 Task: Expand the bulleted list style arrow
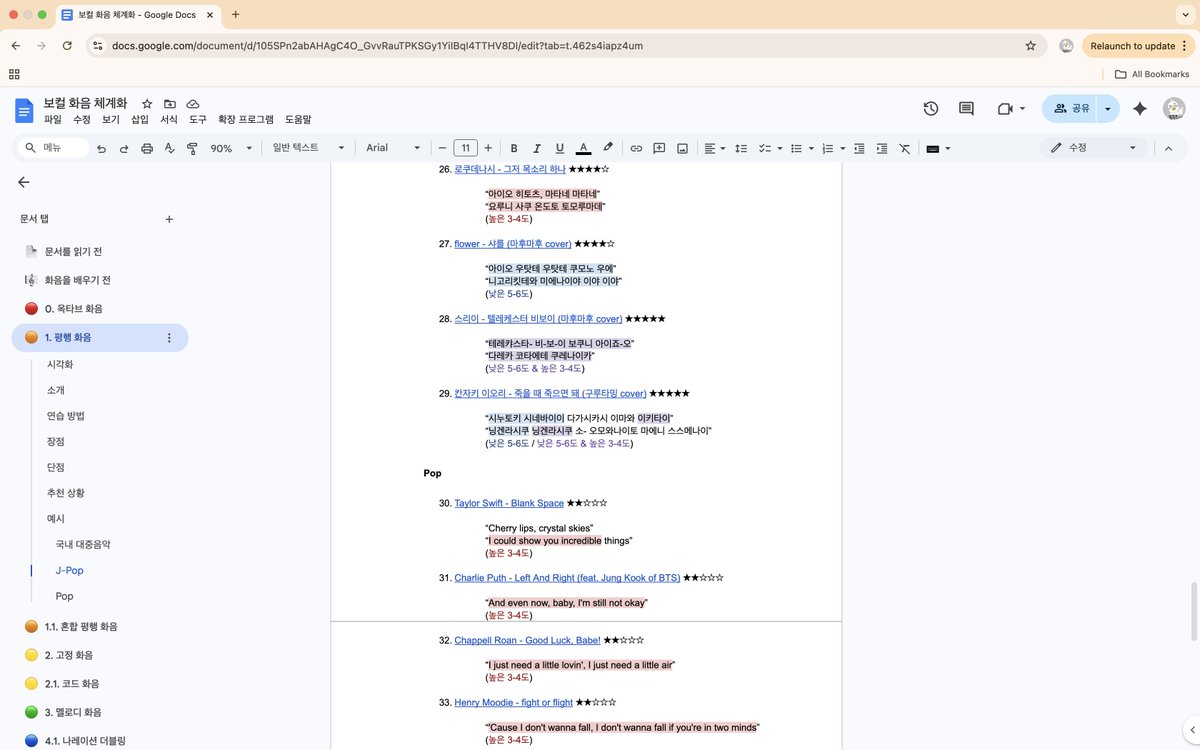pyautogui.click(x=811, y=148)
